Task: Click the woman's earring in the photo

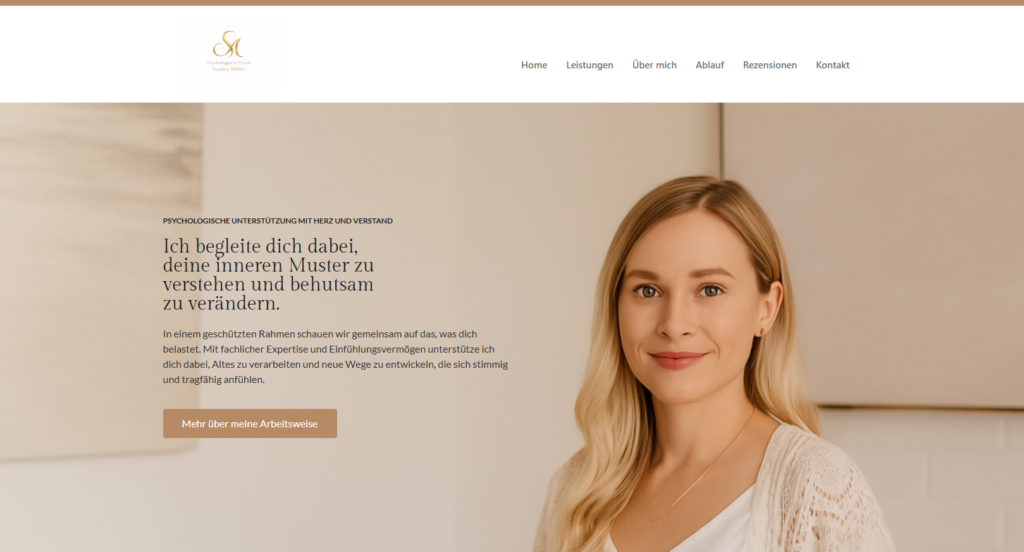Action: pyautogui.click(x=761, y=333)
